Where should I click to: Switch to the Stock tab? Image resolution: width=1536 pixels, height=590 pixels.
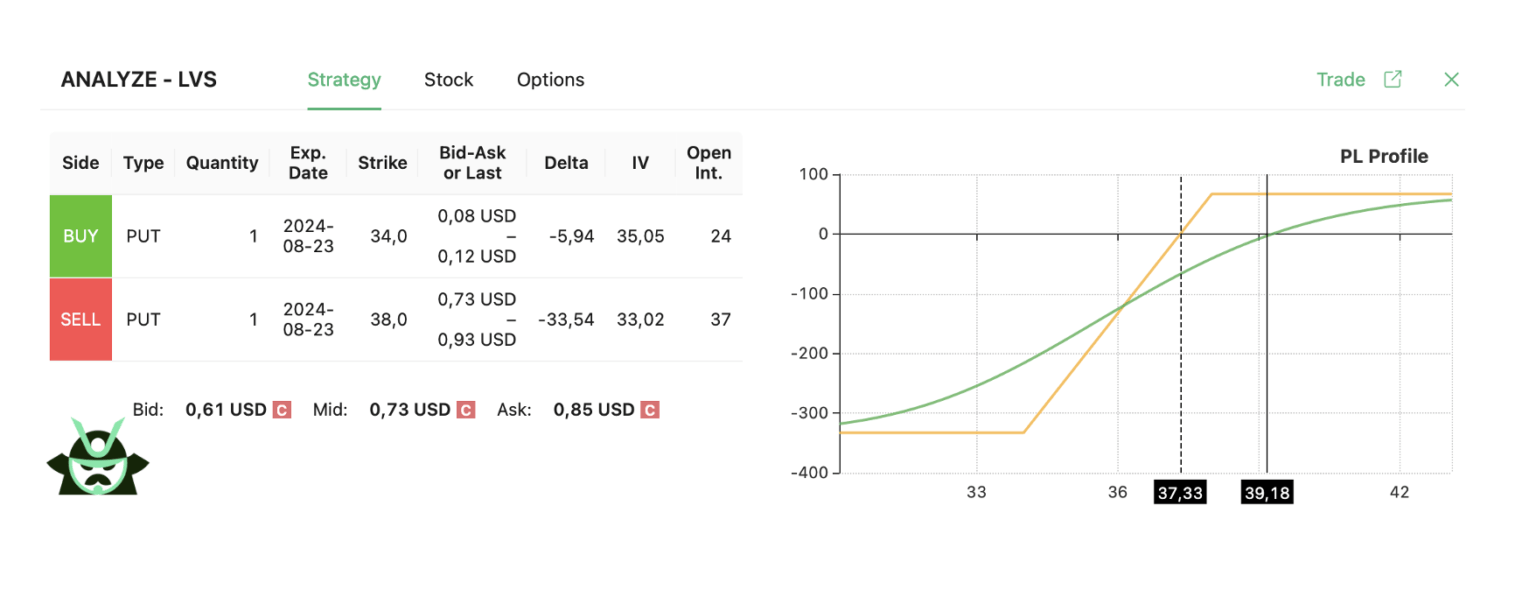point(448,80)
